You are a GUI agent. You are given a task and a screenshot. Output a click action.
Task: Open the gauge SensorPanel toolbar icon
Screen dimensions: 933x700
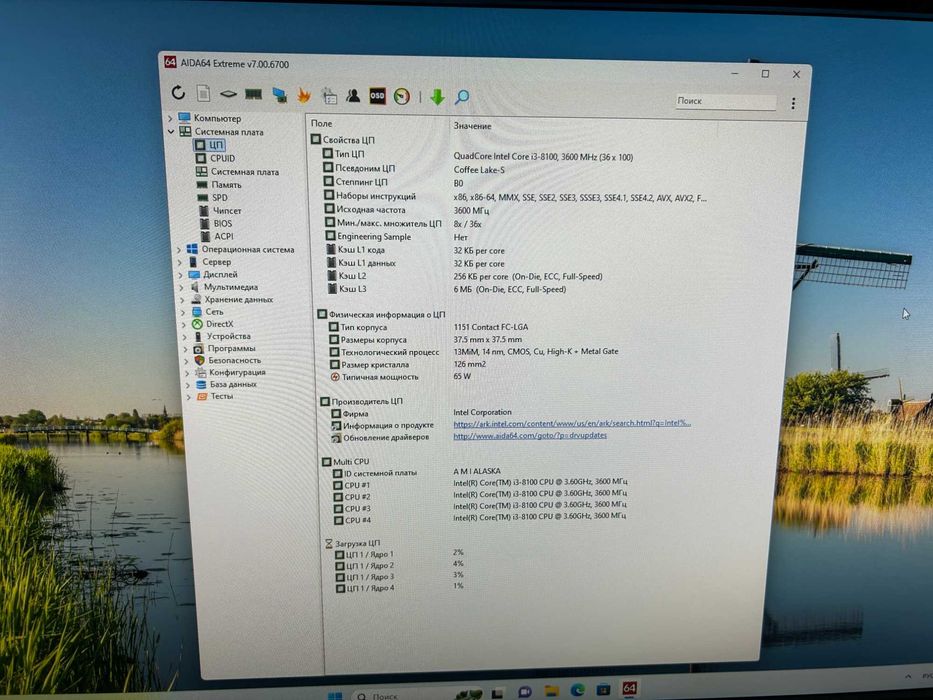pos(402,96)
